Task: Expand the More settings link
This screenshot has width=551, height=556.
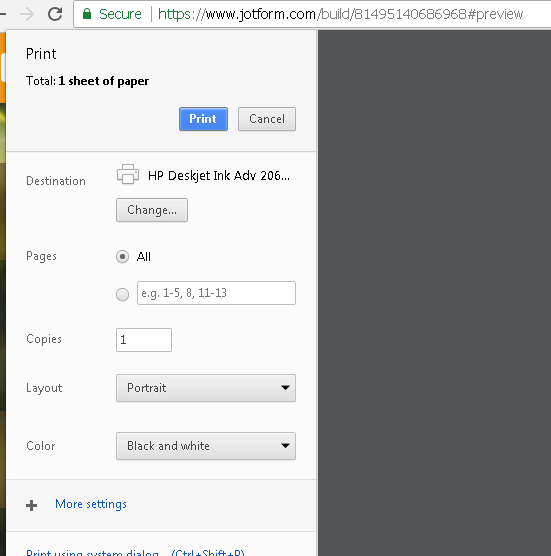Action: (91, 504)
